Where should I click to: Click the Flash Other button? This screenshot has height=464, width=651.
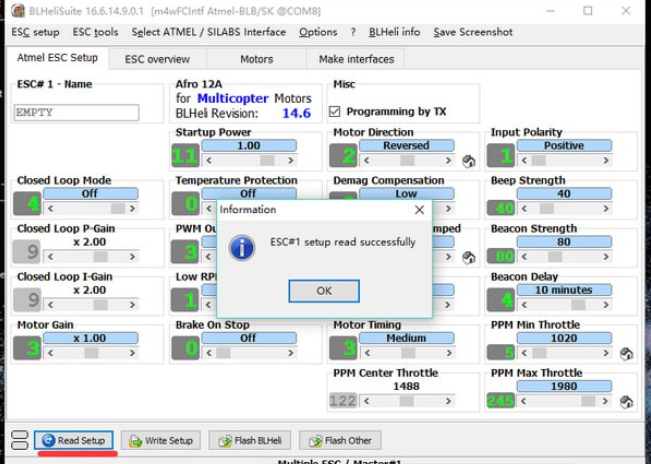pyautogui.click(x=340, y=440)
